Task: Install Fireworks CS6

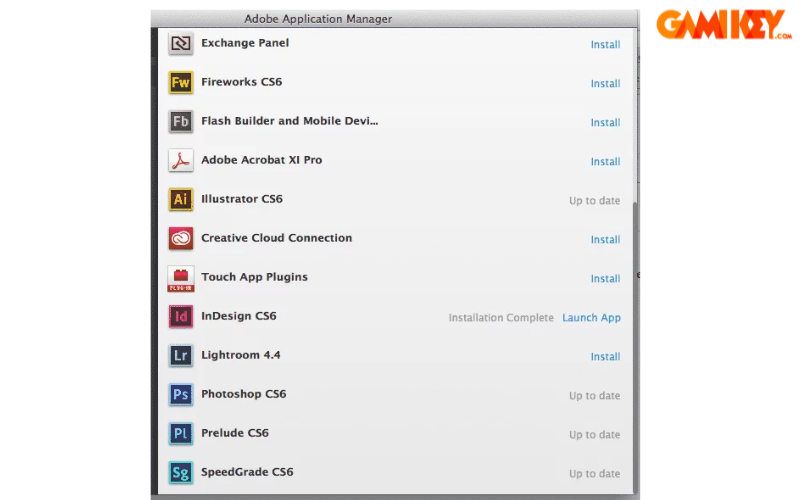Action: [x=605, y=83]
